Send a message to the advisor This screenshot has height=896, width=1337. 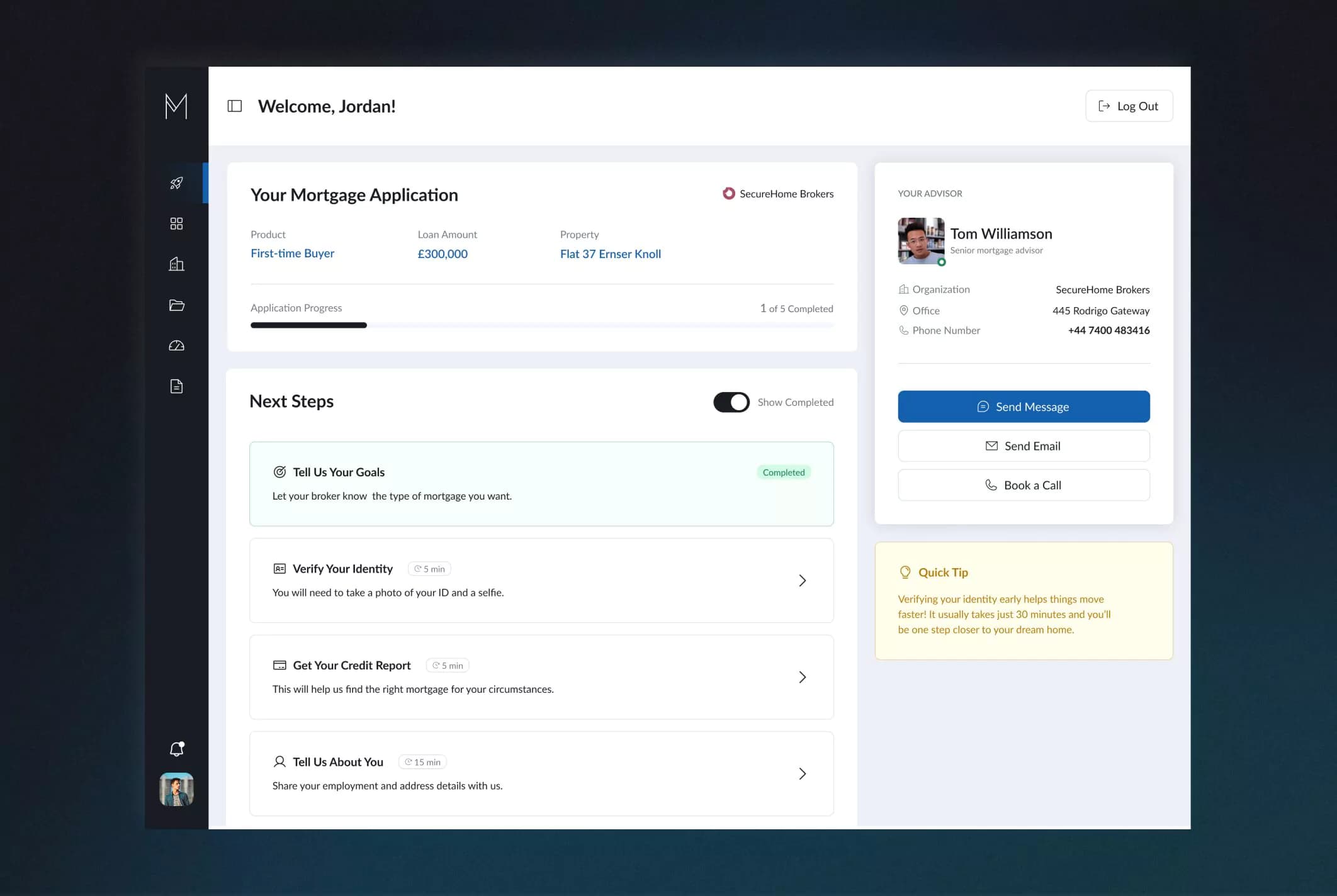[1024, 406]
